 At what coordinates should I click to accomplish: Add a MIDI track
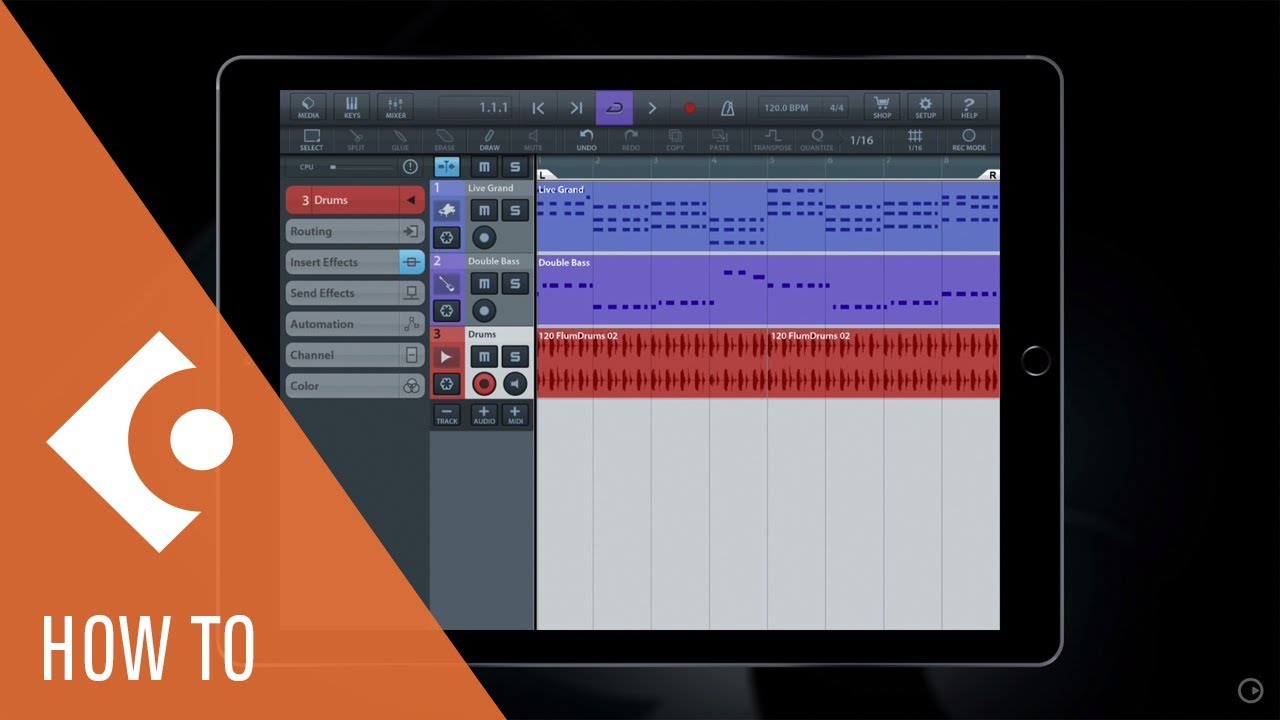pos(515,415)
